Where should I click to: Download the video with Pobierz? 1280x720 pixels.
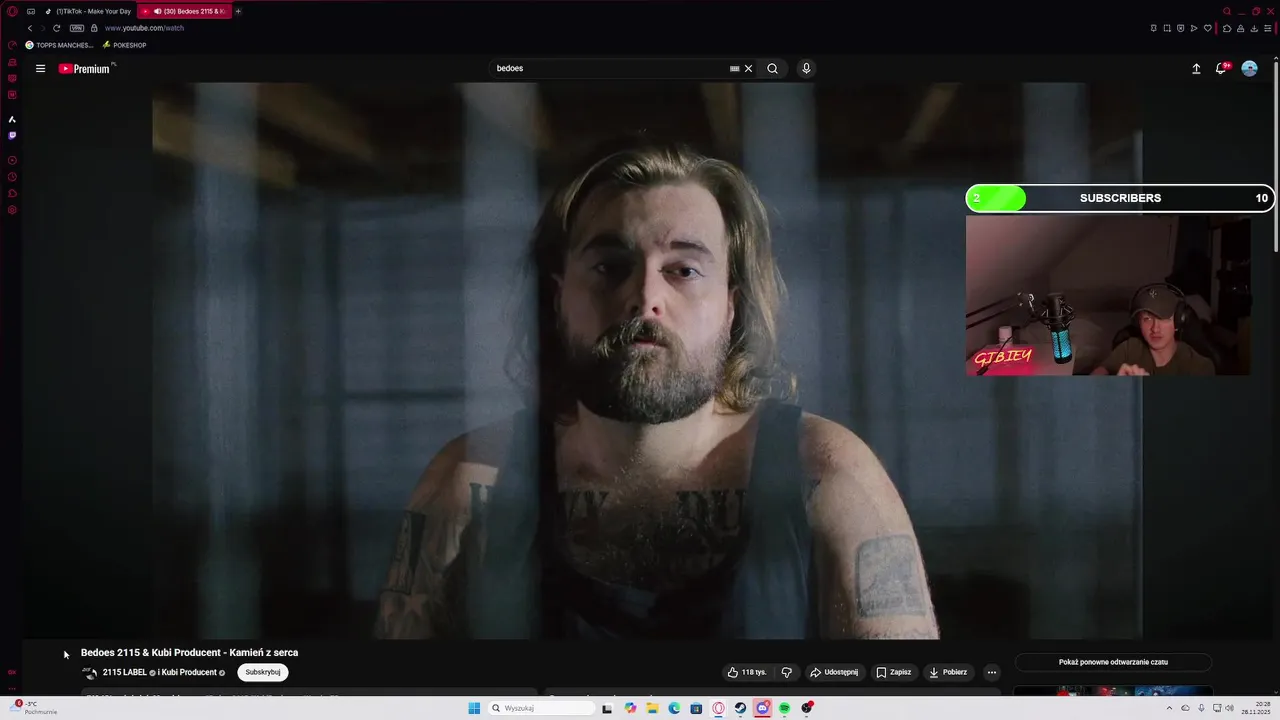(x=948, y=672)
